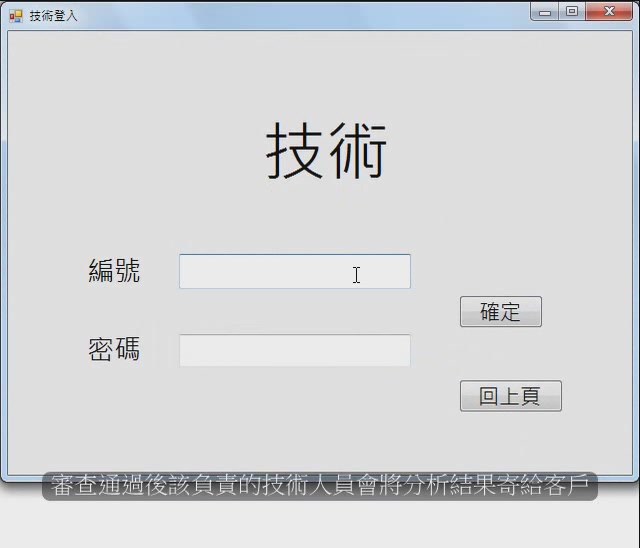Click empty space between 確定 and 回上頁 buttons
The height and width of the screenshot is (548, 640).
(x=510, y=354)
